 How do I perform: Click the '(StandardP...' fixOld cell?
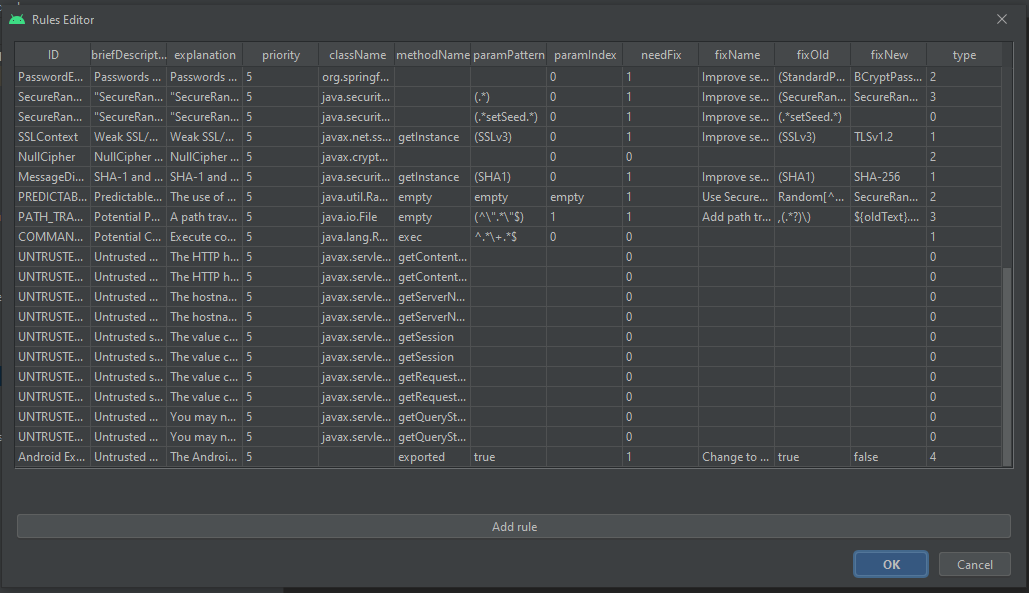point(812,77)
